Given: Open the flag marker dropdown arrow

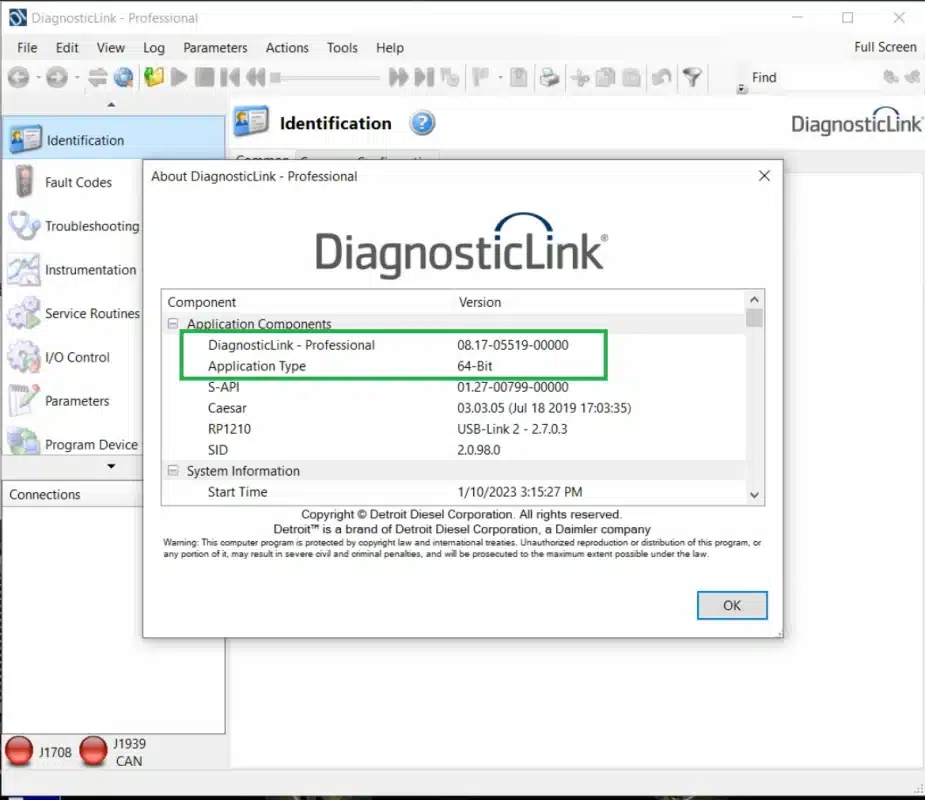Looking at the screenshot, I should click(500, 77).
